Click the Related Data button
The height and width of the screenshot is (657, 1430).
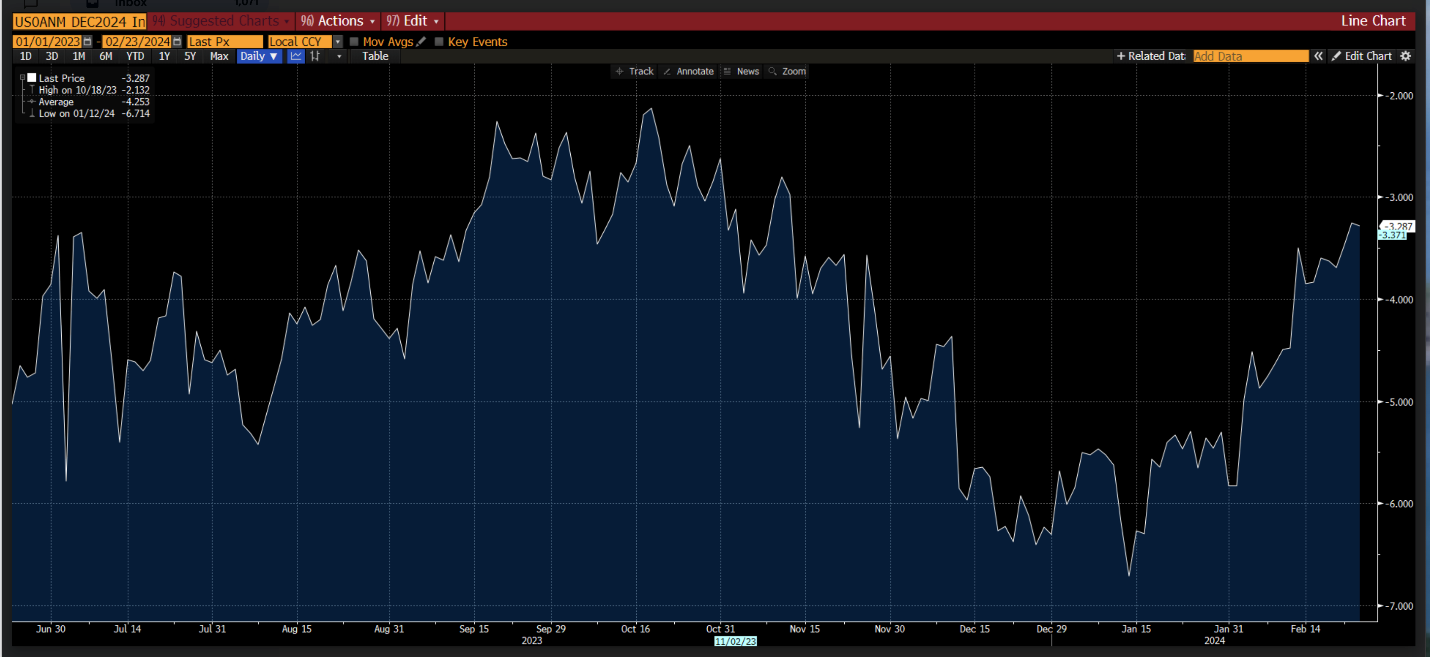(x=1151, y=56)
